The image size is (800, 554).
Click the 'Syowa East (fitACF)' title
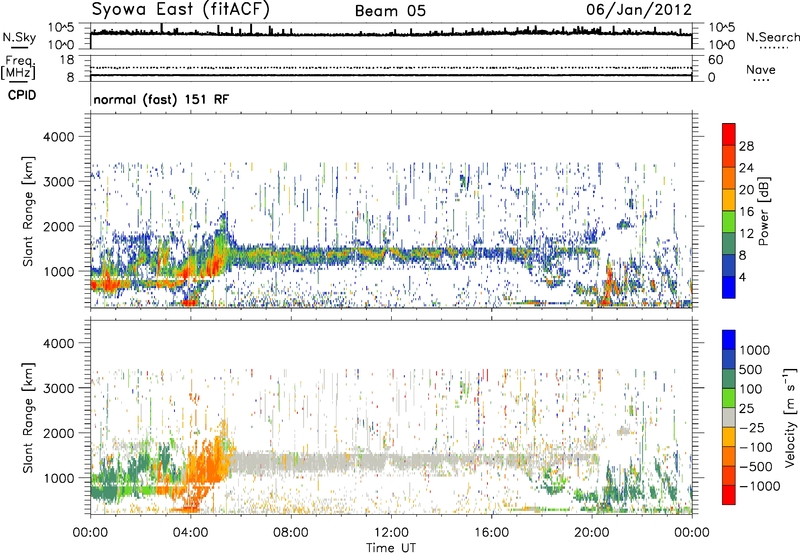180,9
